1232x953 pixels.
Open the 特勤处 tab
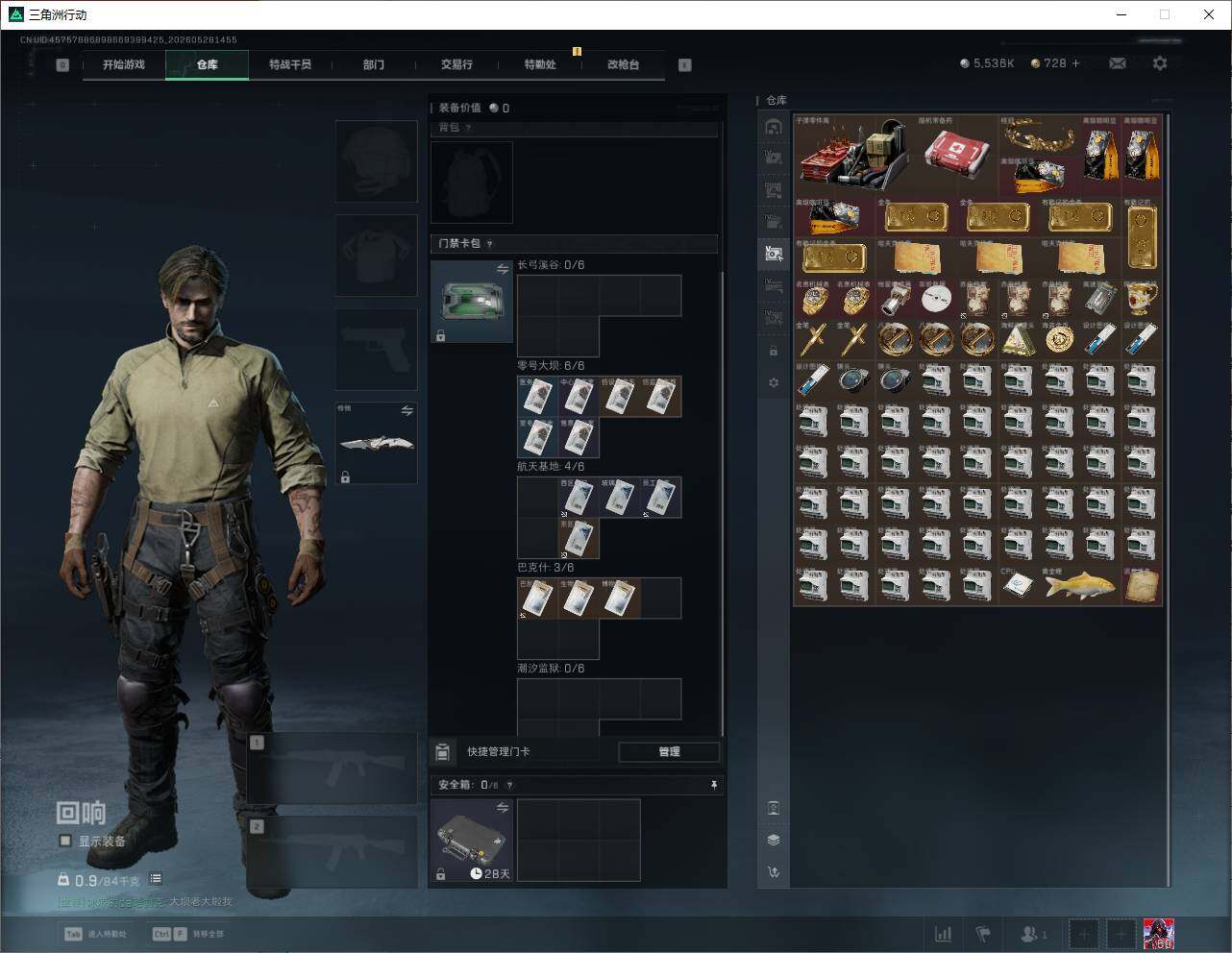[x=540, y=64]
